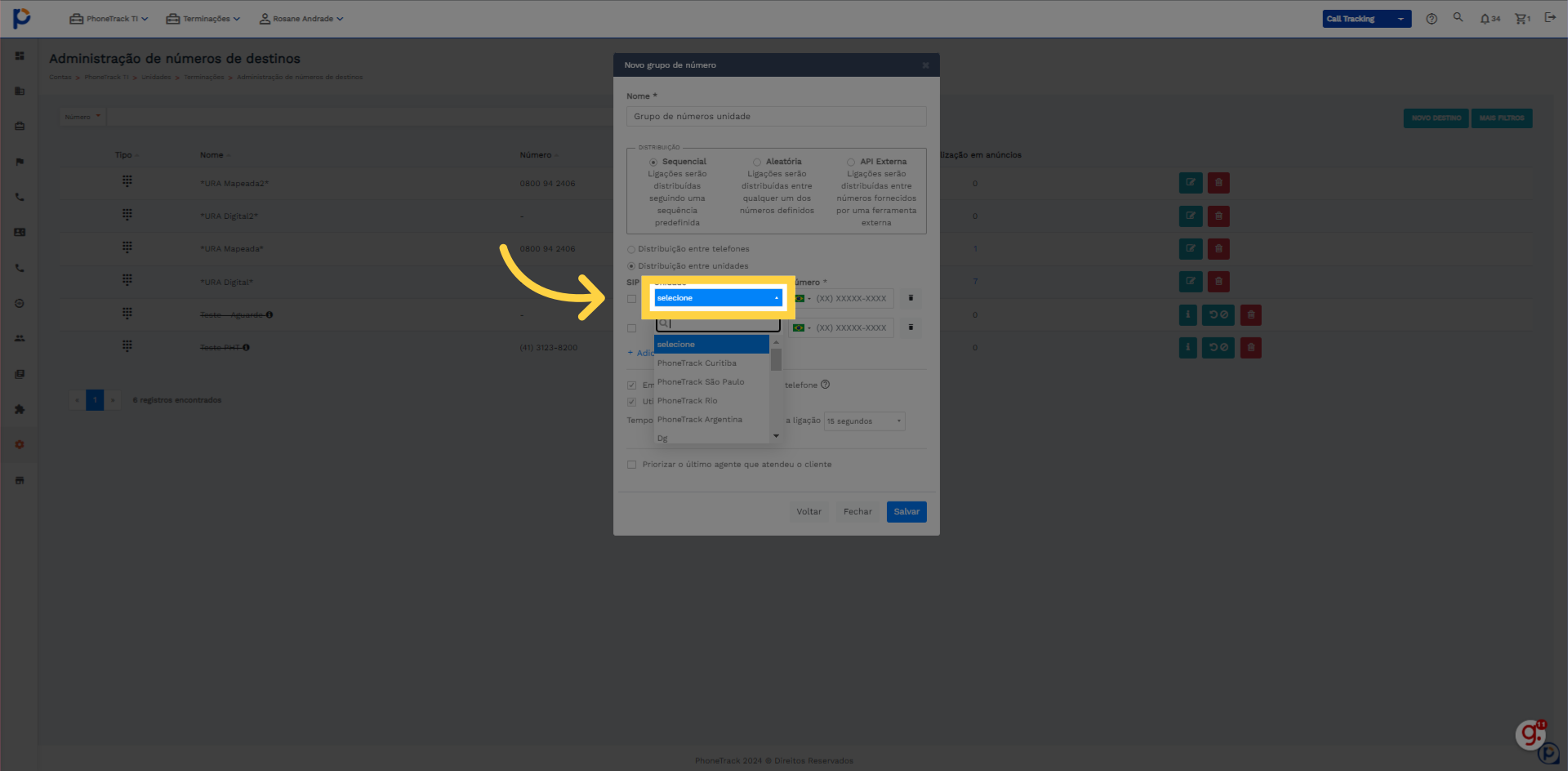The width and height of the screenshot is (1568, 771).
Task: Delete the Teste PHT row
Action: tap(1251, 348)
